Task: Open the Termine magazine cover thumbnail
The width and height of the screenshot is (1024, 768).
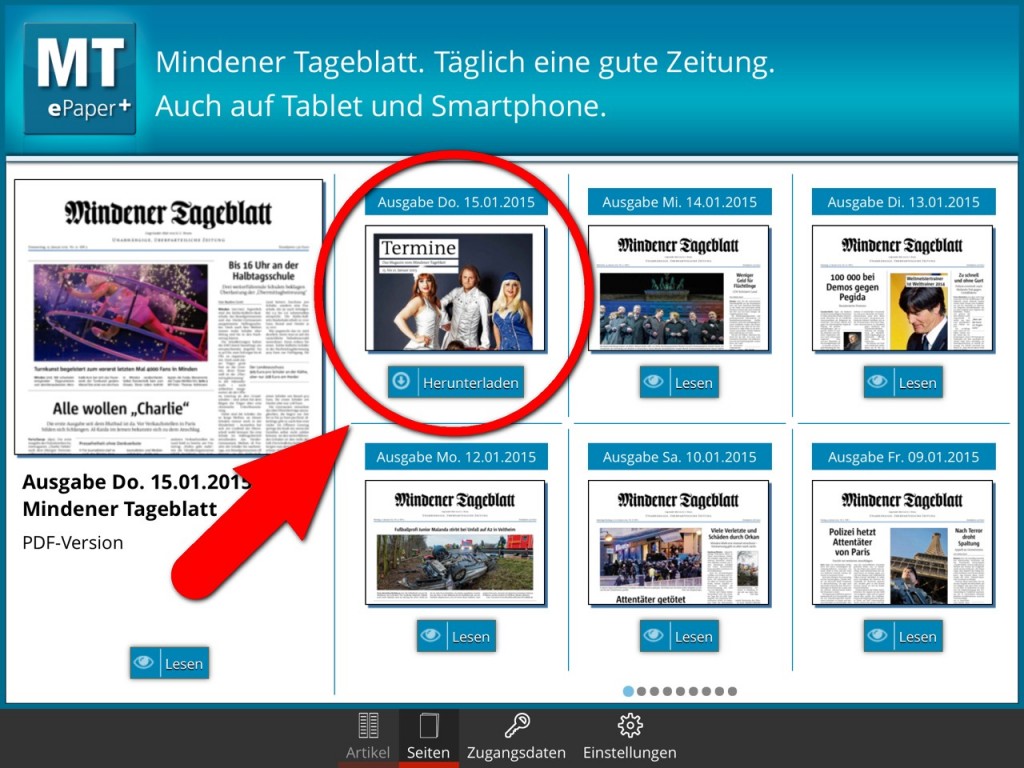Action: [x=455, y=289]
